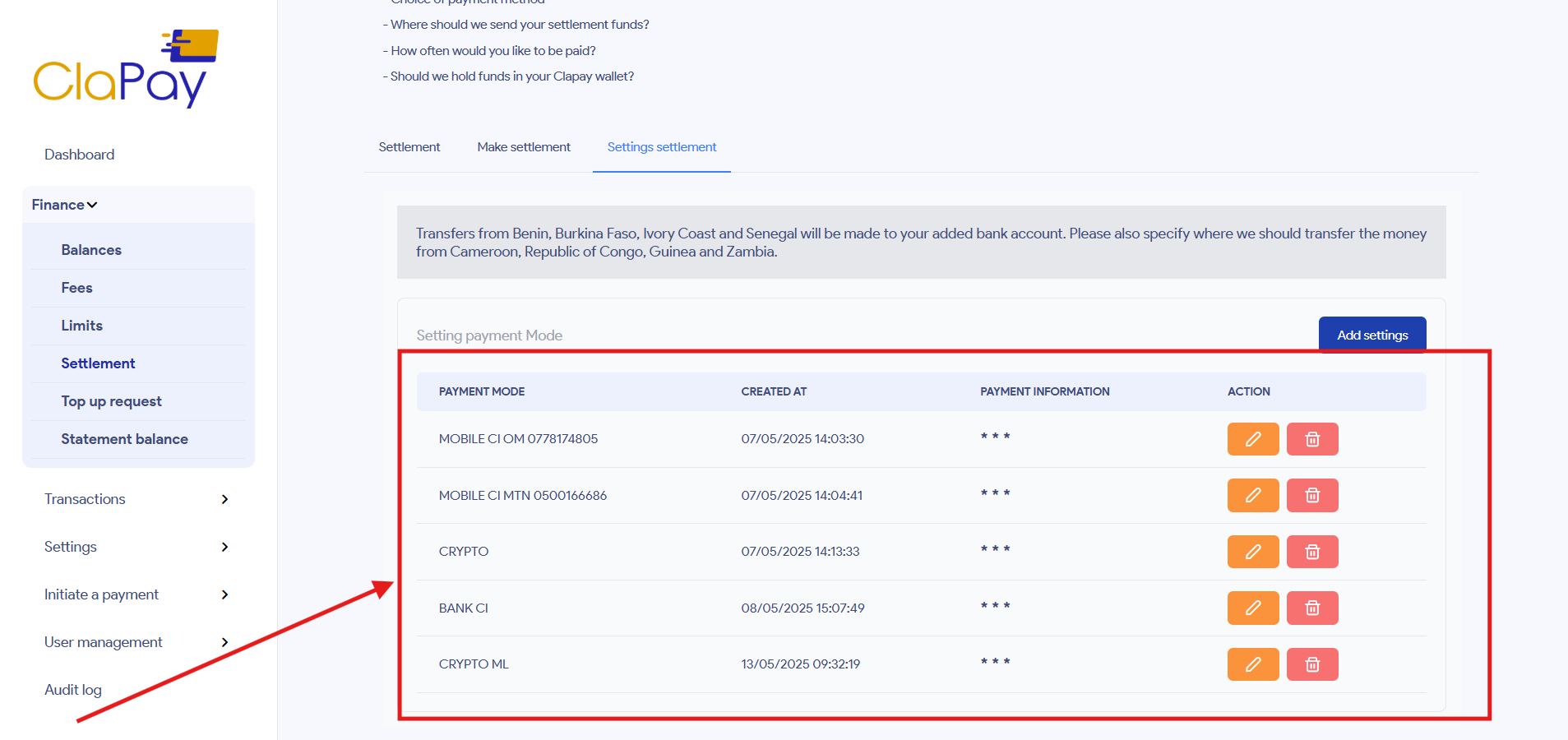The height and width of the screenshot is (740, 1568).
Task: Edit the MOBILE CI OM 0778174805 payment mode
Action: pos(1252,439)
